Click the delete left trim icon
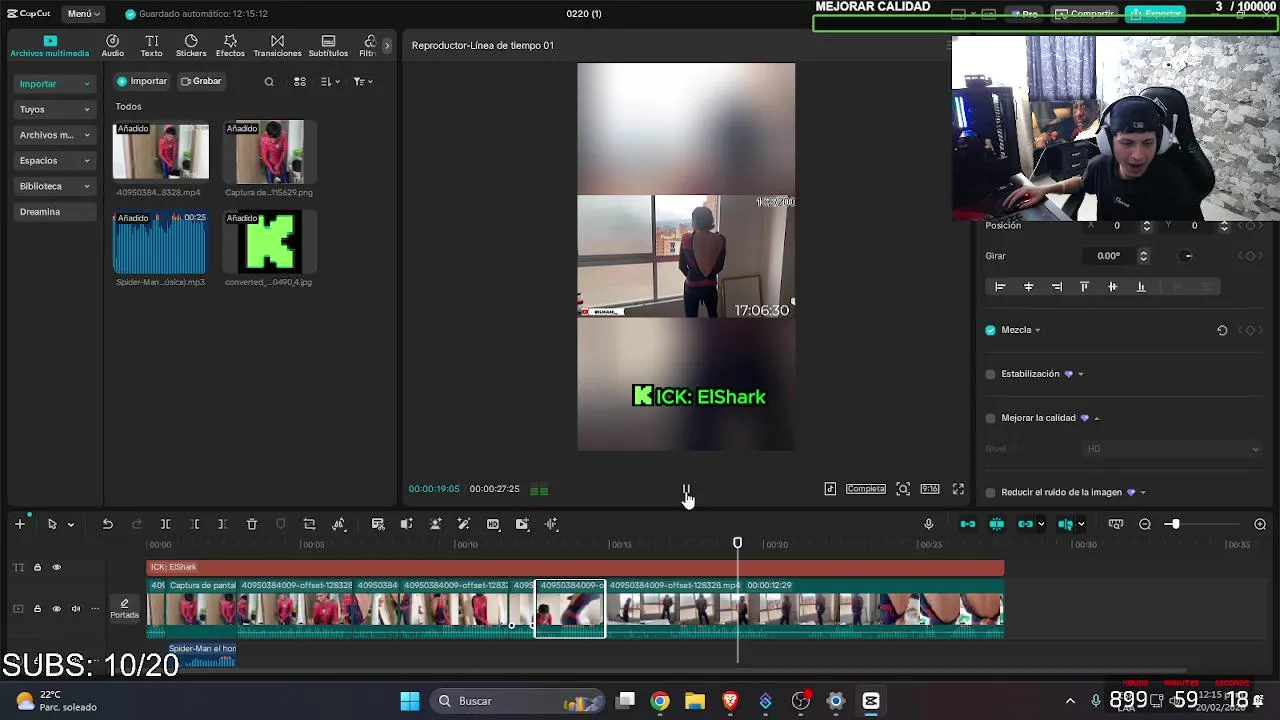The image size is (1280, 720). pyautogui.click(x=195, y=524)
